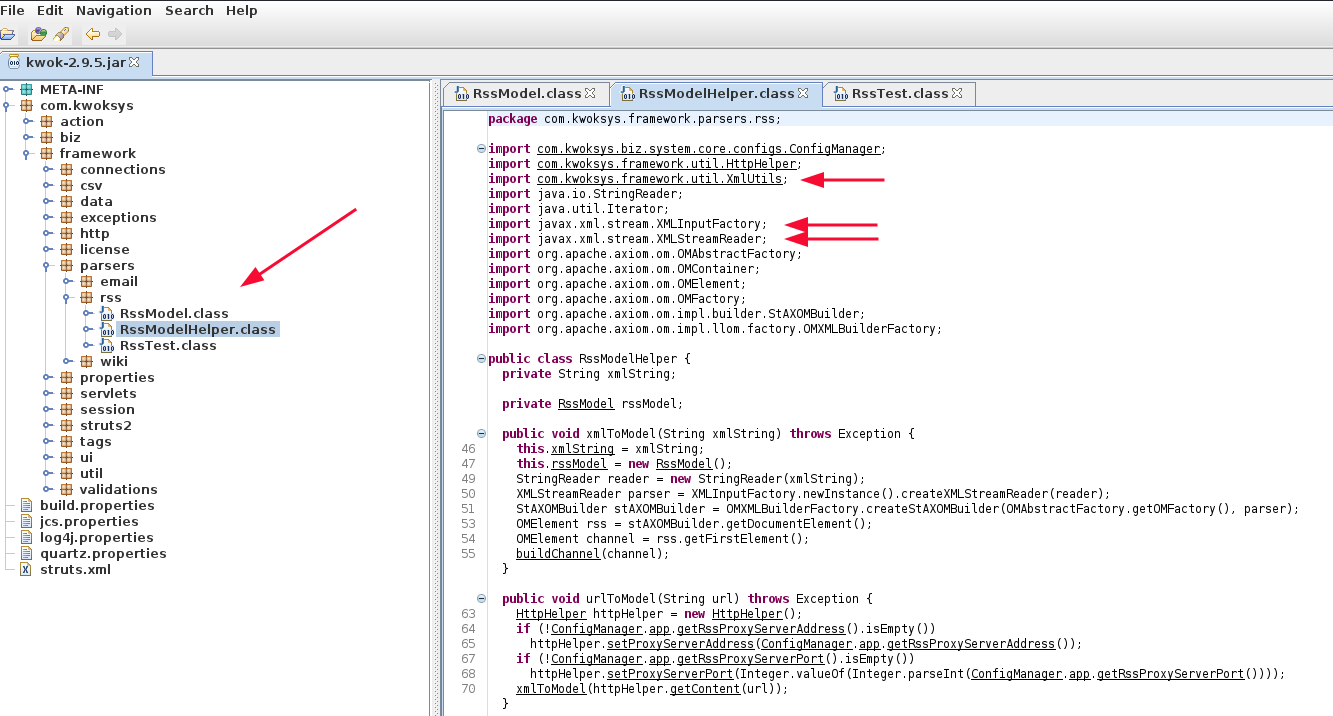Viewport: 1333px width, 716px height.
Task: Select RssTest.class in the tree
Action: click(168, 346)
